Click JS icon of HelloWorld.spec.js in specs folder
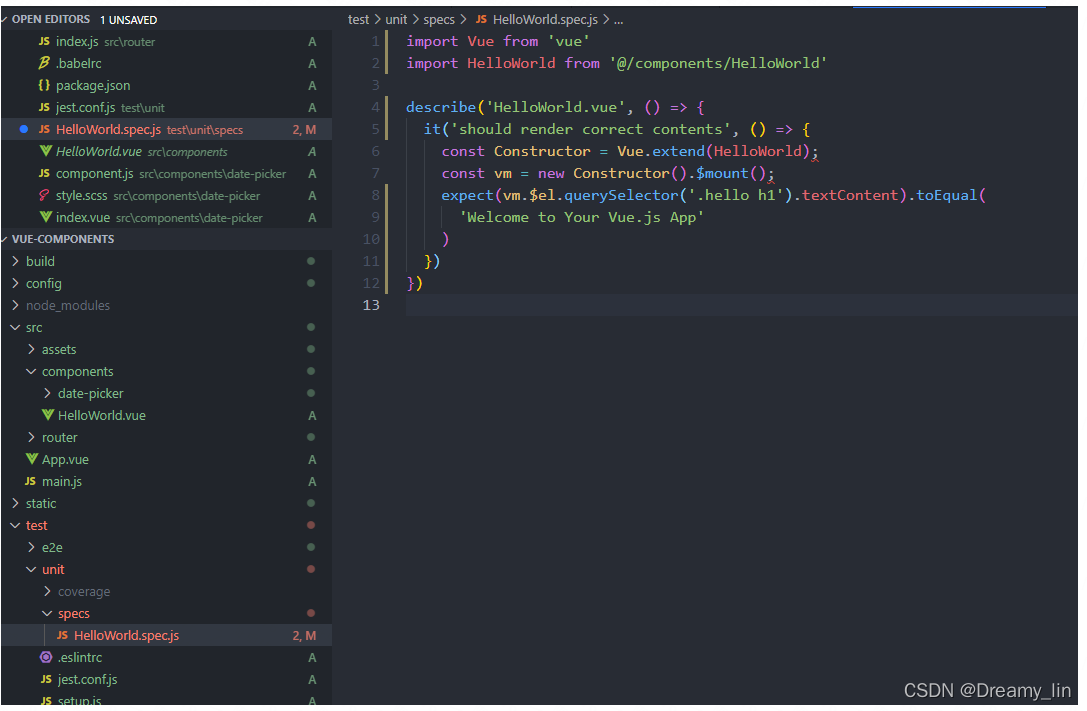Viewport: 1087px width, 711px height. click(x=62, y=635)
